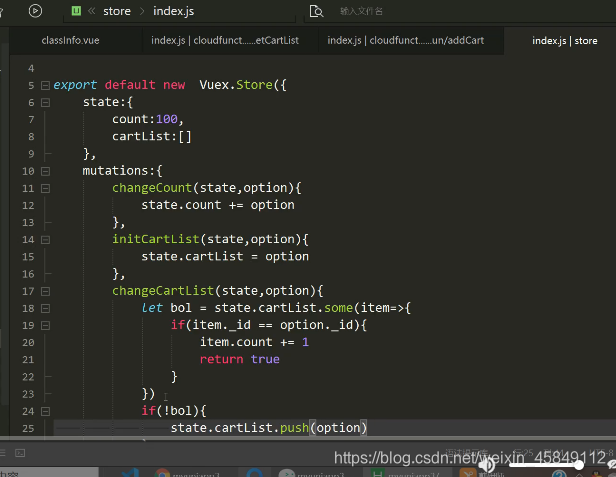The height and width of the screenshot is (477, 616).
Task: Click the mutations:{ text on line 10
Action: (122, 171)
